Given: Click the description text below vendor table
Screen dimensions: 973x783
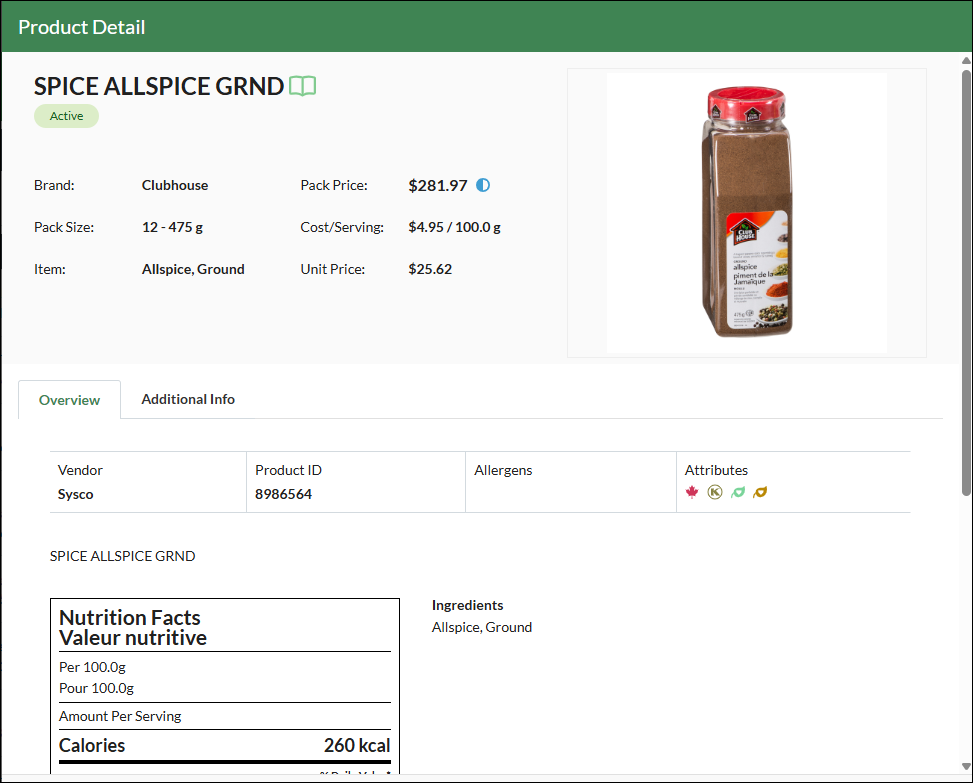Looking at the screenshot, I should pos(122,557).
